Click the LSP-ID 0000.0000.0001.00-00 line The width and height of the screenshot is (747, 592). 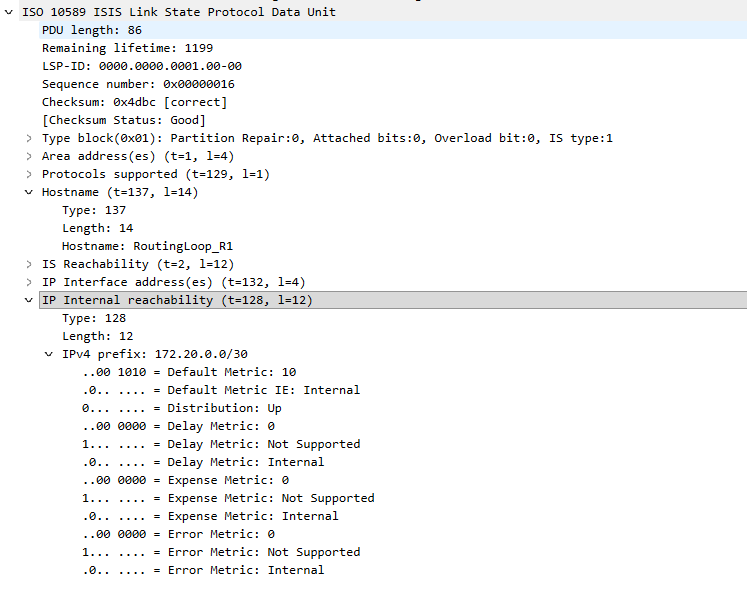(x=141, y=66)
